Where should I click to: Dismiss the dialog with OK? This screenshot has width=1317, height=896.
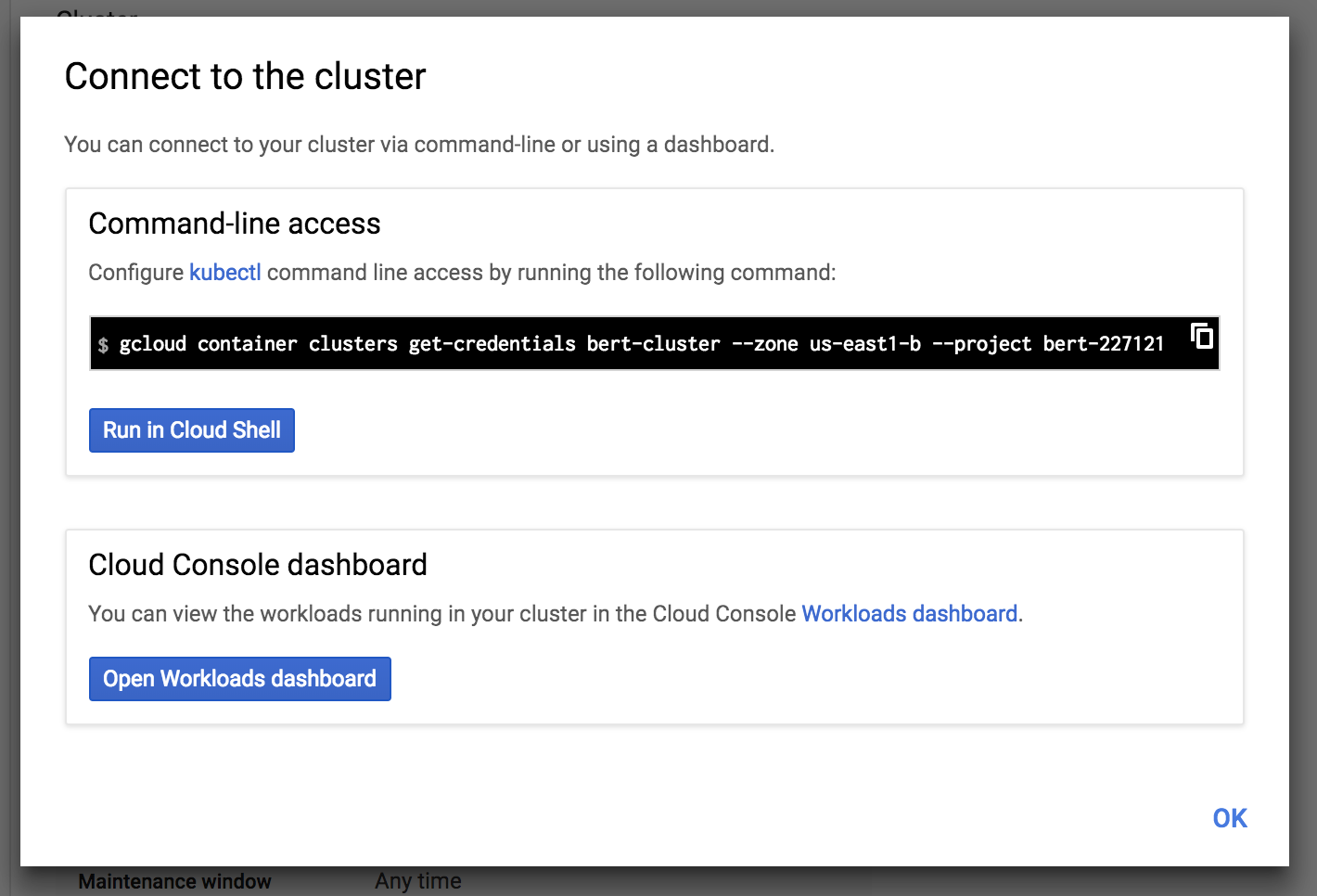(x=1230, y=818)
